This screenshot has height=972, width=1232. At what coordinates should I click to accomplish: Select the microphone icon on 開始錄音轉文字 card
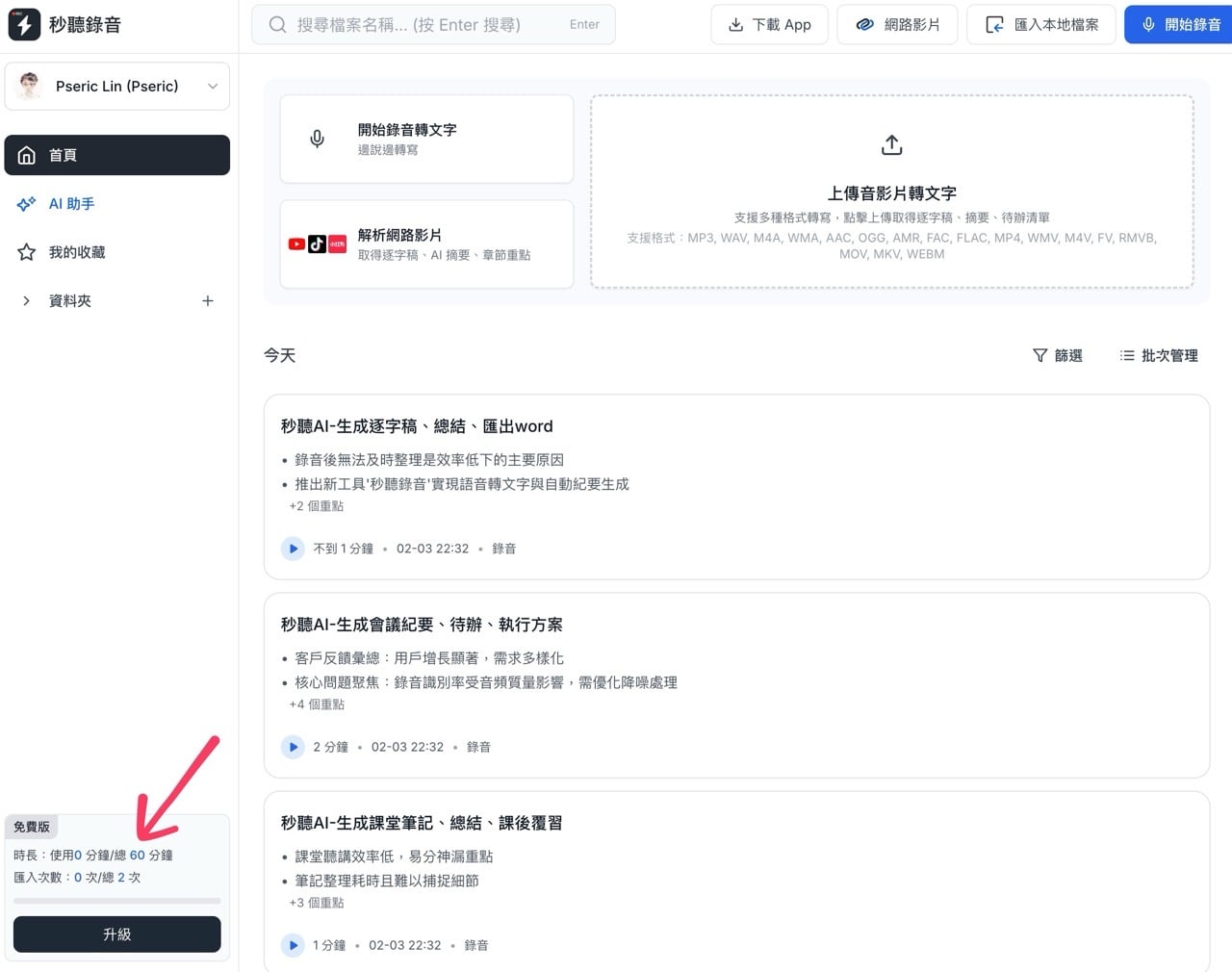click(x=317, y=138)
